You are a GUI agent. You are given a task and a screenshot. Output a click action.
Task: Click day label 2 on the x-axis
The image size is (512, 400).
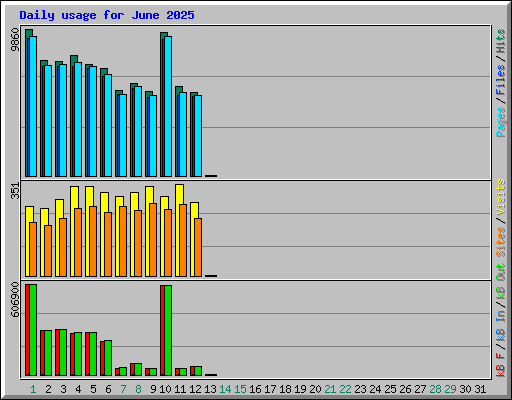(48, 389)
